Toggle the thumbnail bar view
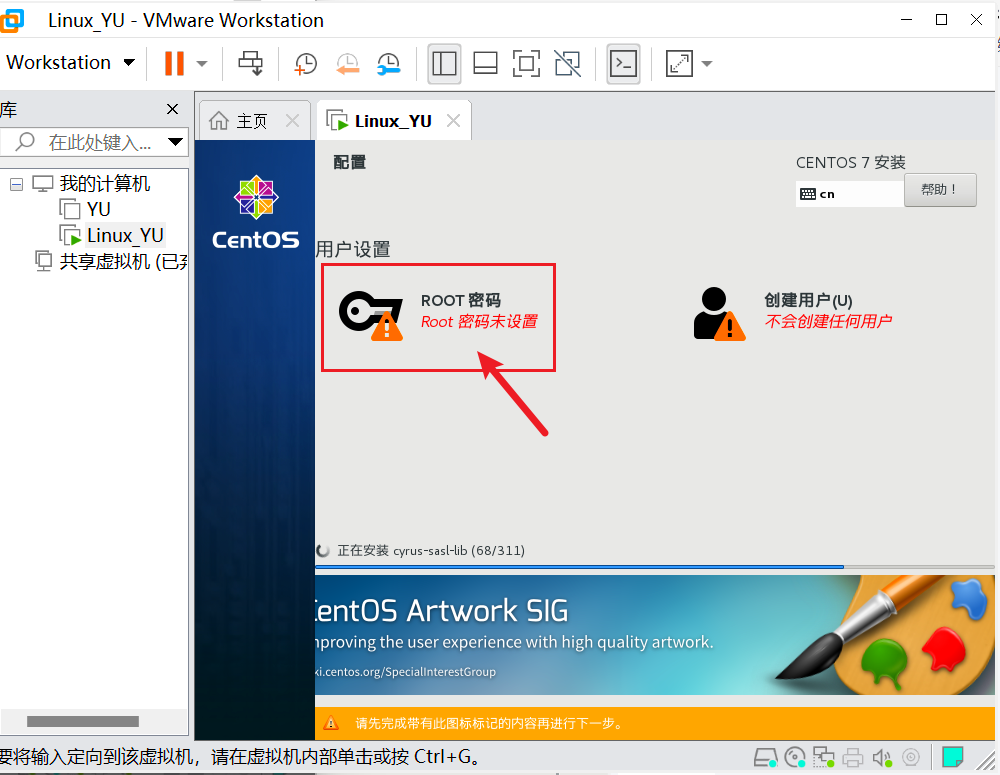 pyautogui.click(x=485, y=63)
